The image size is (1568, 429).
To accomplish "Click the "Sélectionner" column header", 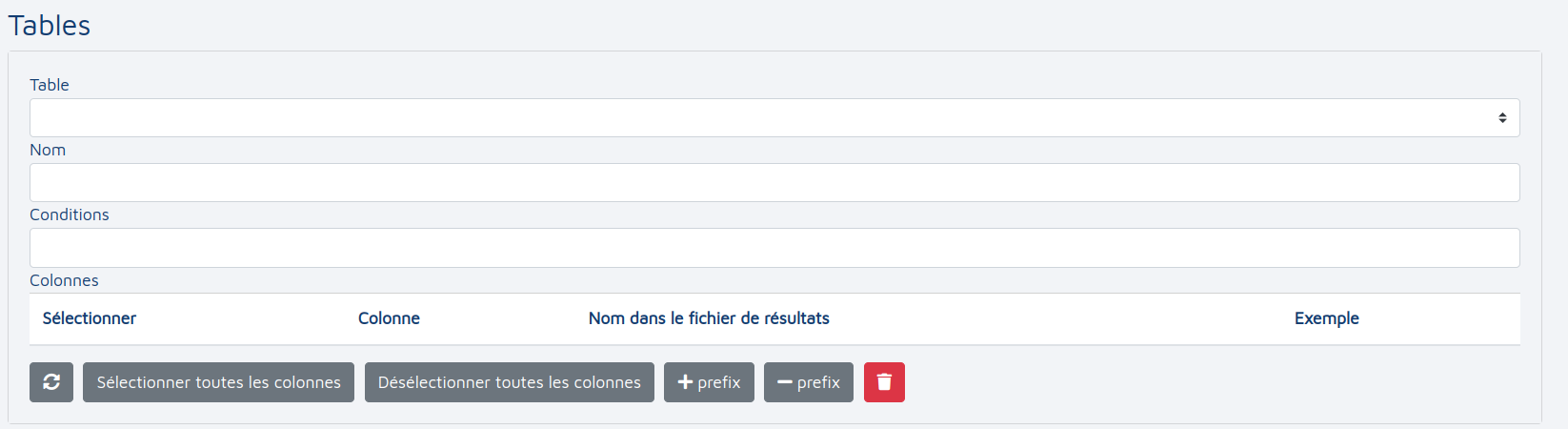I will [x=90, y=318].
